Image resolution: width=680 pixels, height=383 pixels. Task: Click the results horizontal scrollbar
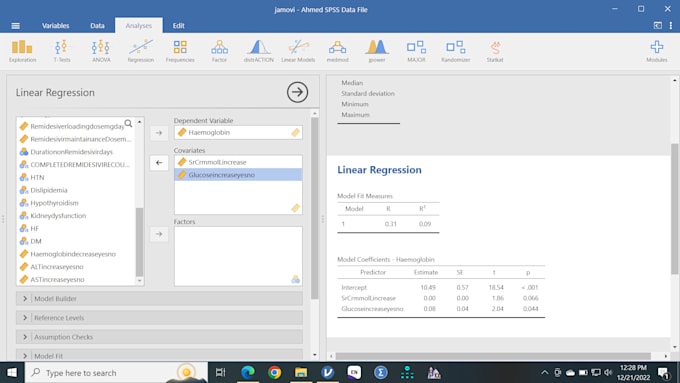(493, 356)
